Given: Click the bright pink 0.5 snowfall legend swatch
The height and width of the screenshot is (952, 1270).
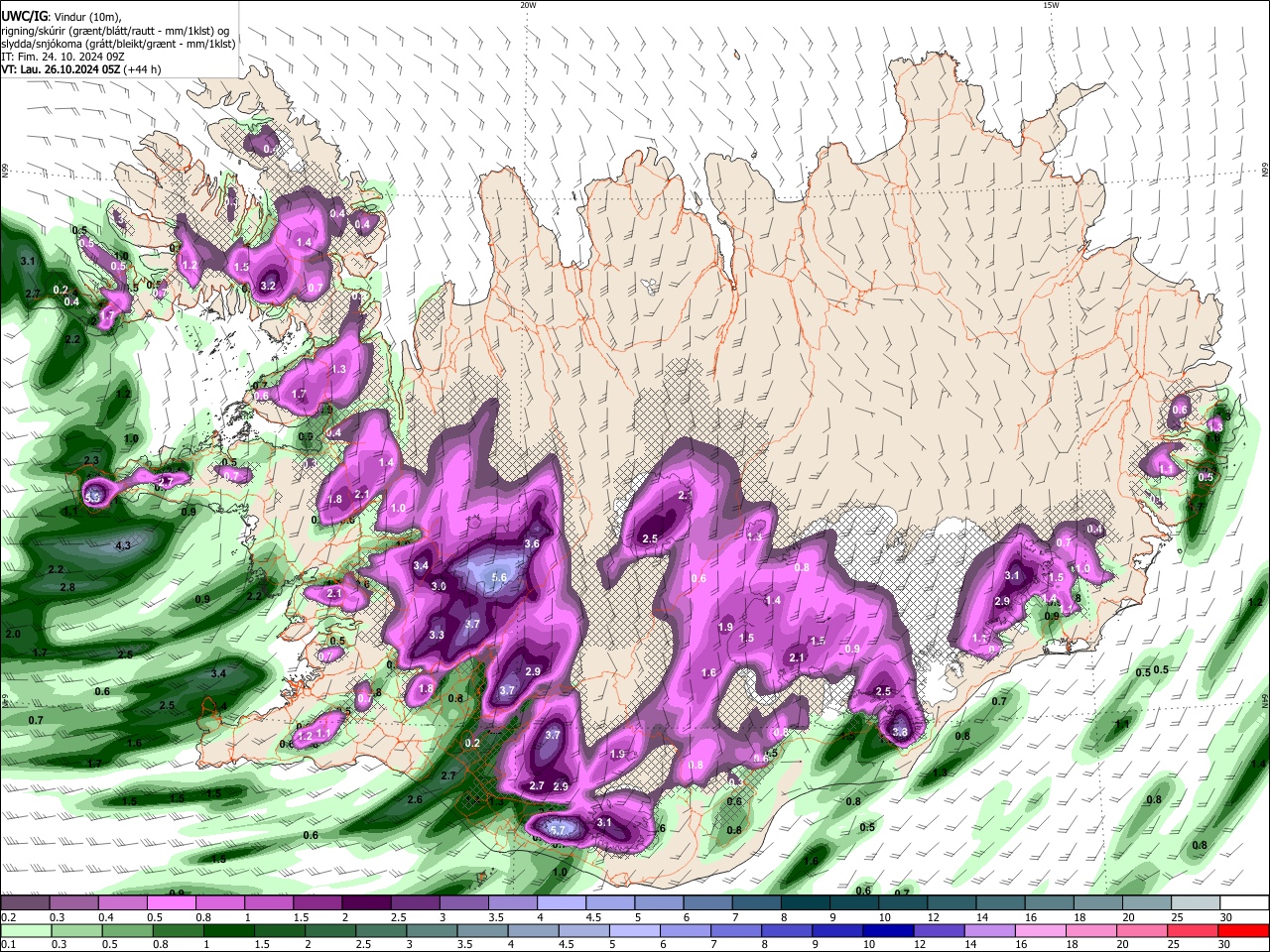Looking at the screenshot, I should pos(171,903).
